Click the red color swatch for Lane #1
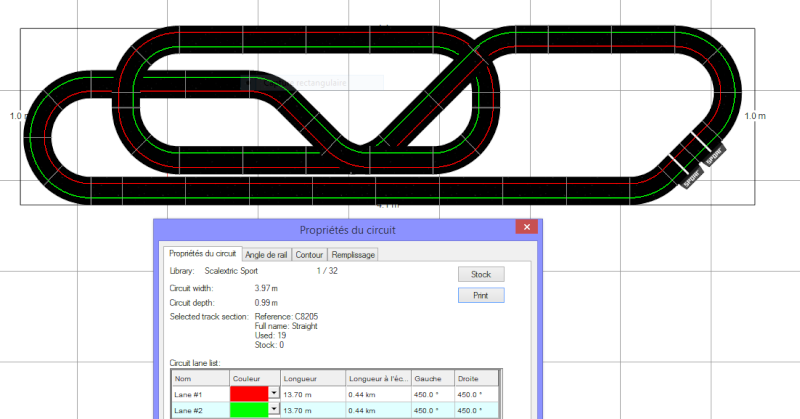This screenshot has height=419, width=800. (x=249, y=394)
